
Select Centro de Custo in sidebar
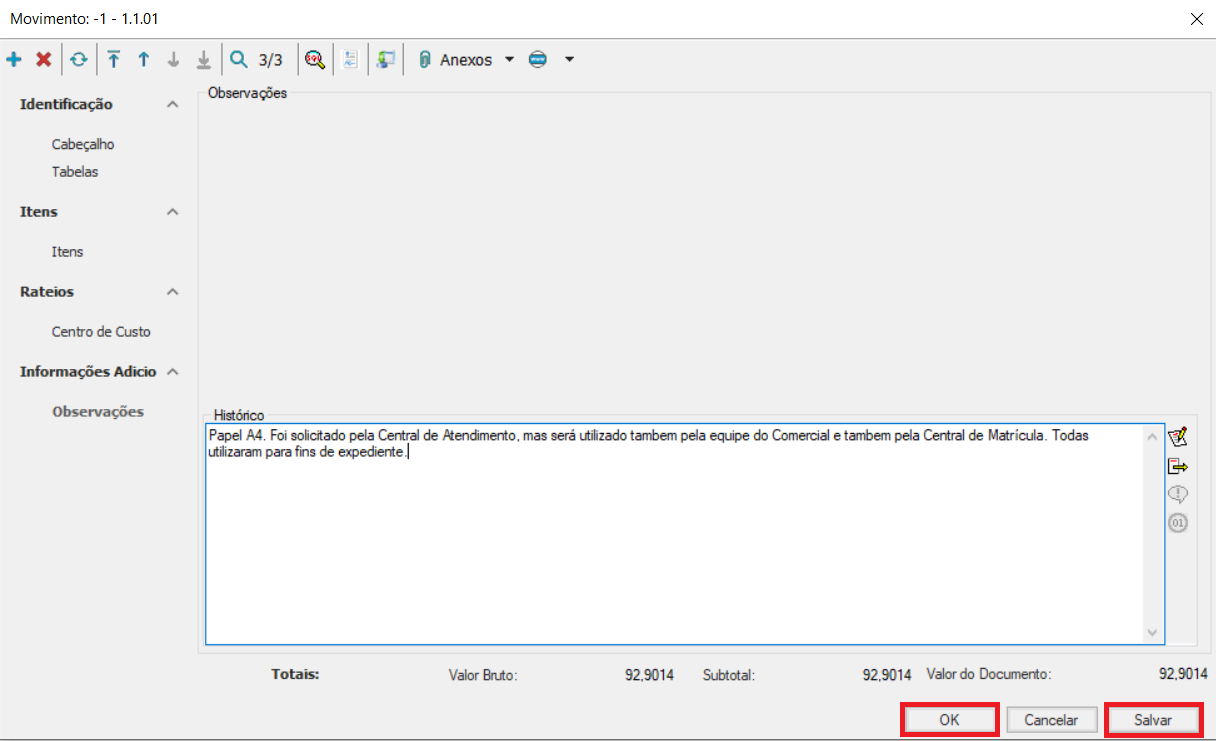101,331
